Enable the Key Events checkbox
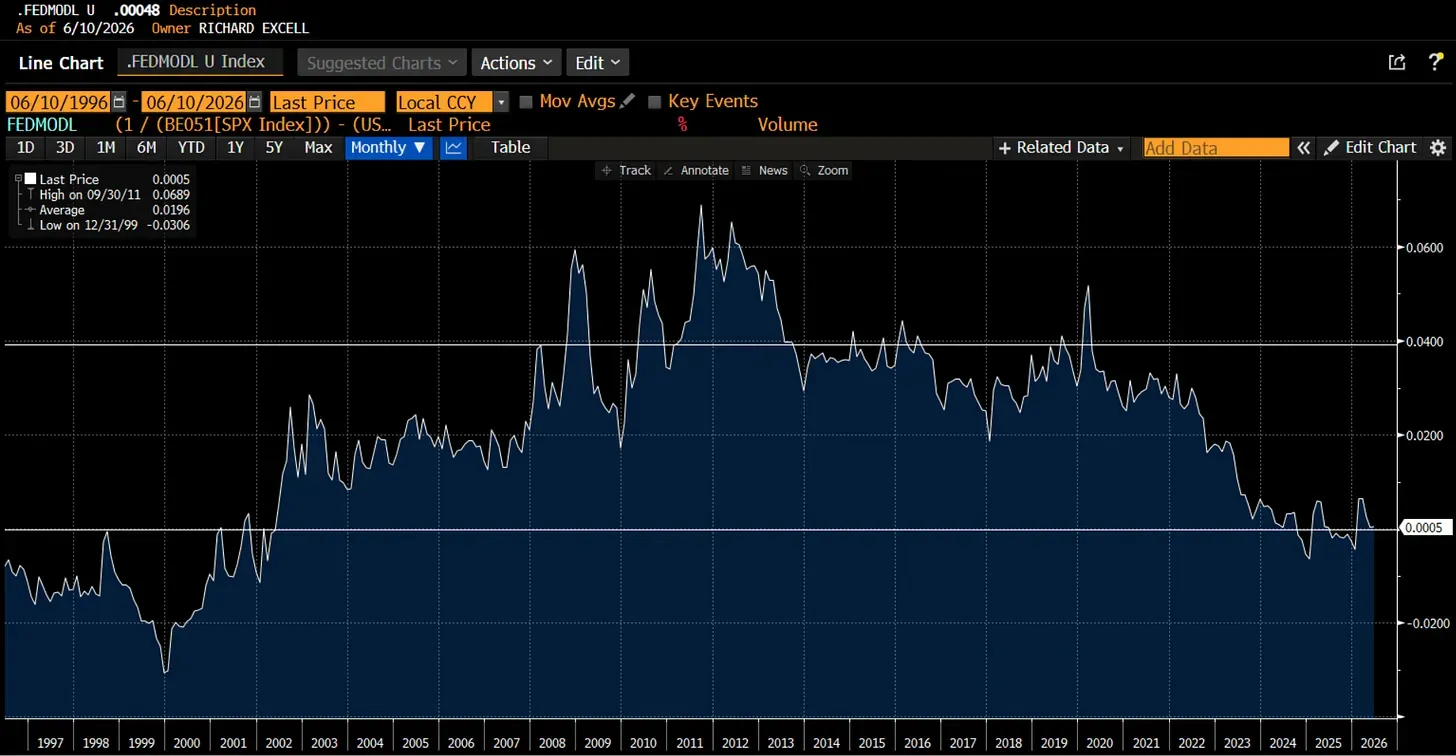This screenshot has width=1456, height=756. (655, 102)
